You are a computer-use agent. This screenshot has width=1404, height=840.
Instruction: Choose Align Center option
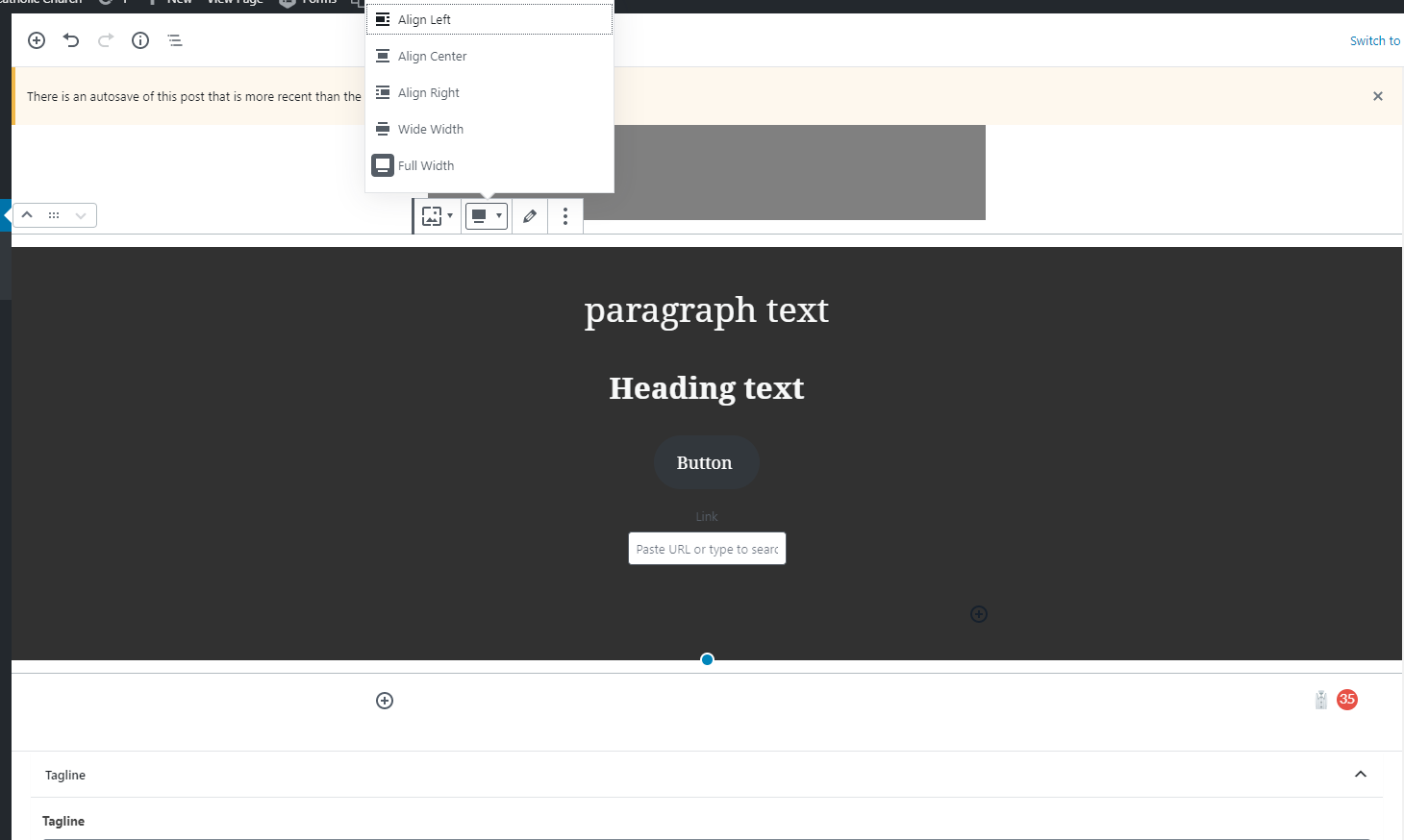432,56
